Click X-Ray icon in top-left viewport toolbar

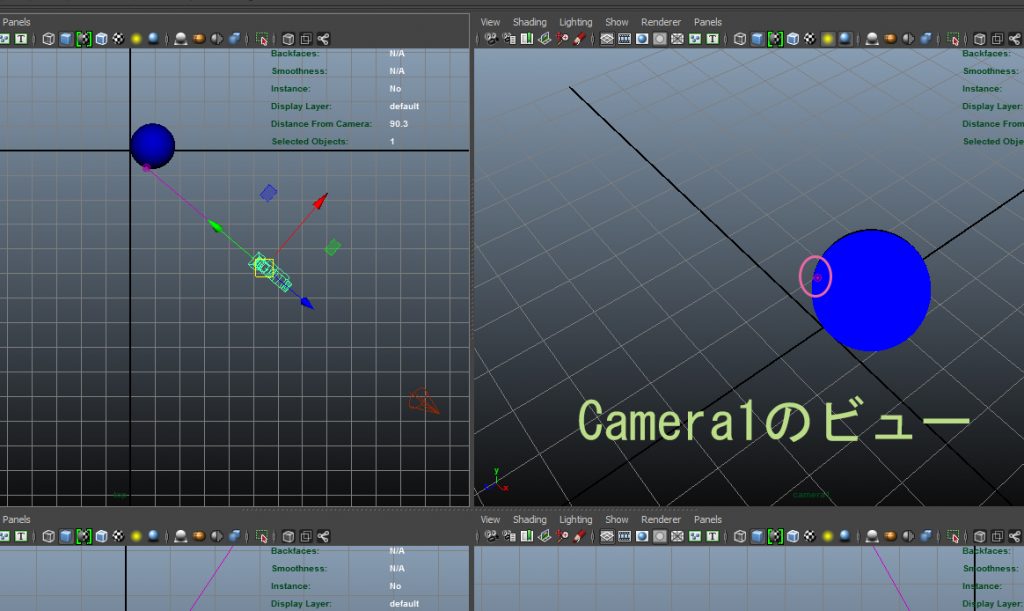coord(288,39)
